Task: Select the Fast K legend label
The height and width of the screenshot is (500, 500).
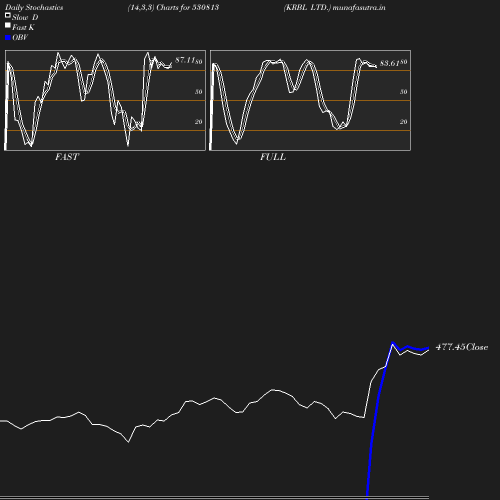Action: (x=23, y=27)
